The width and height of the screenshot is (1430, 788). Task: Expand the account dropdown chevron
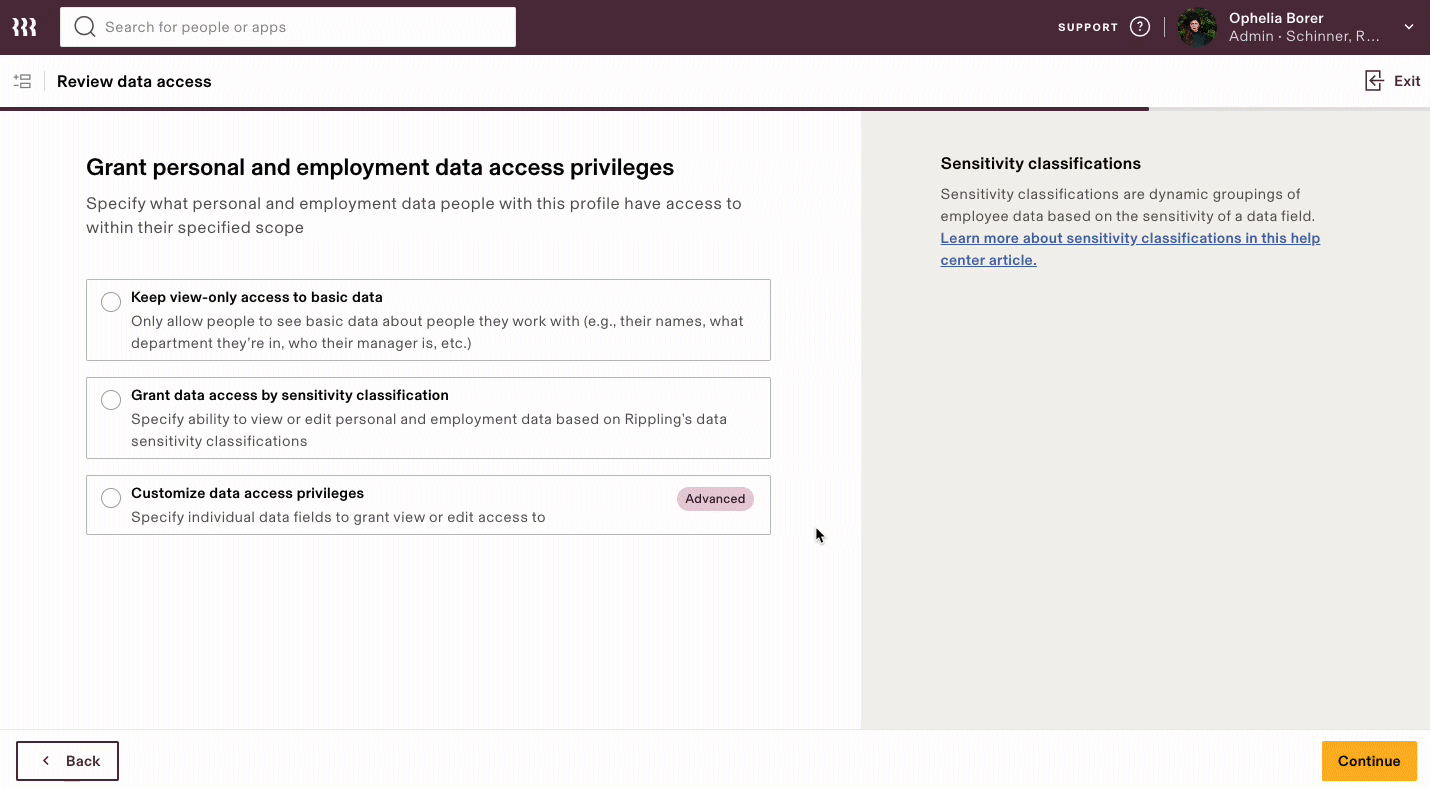[1408, 27]
